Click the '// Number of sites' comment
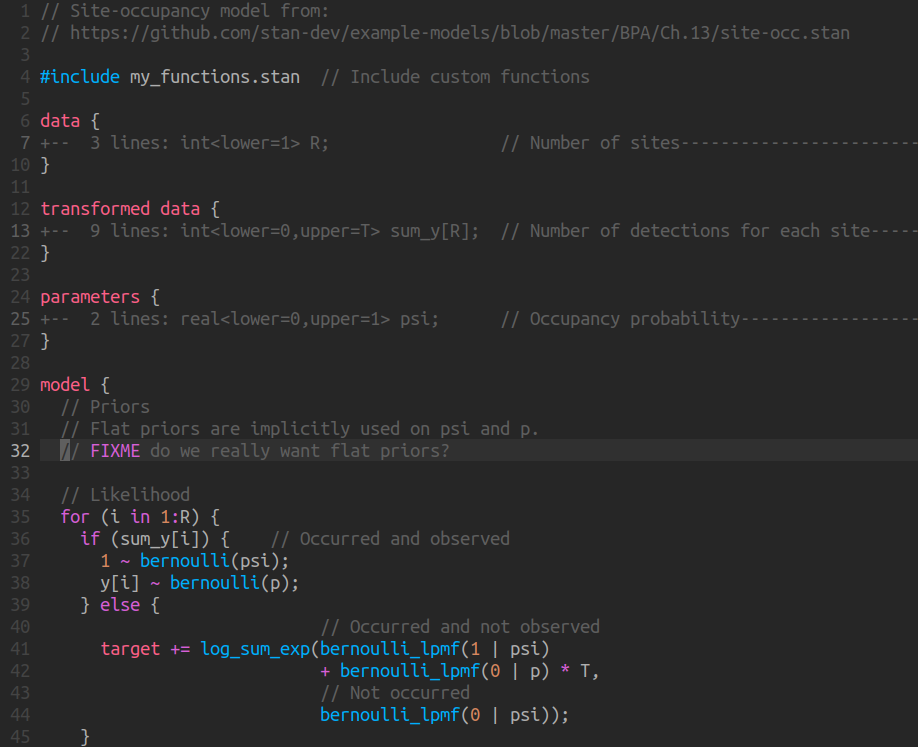The width and height of the screenshot is (918, 747). pyautogui.click(x=590, y=143)
